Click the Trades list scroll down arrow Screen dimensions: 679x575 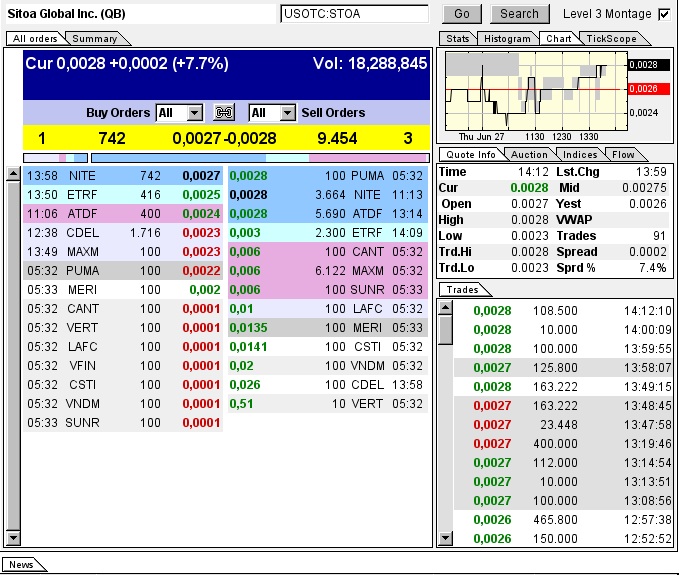445,538
